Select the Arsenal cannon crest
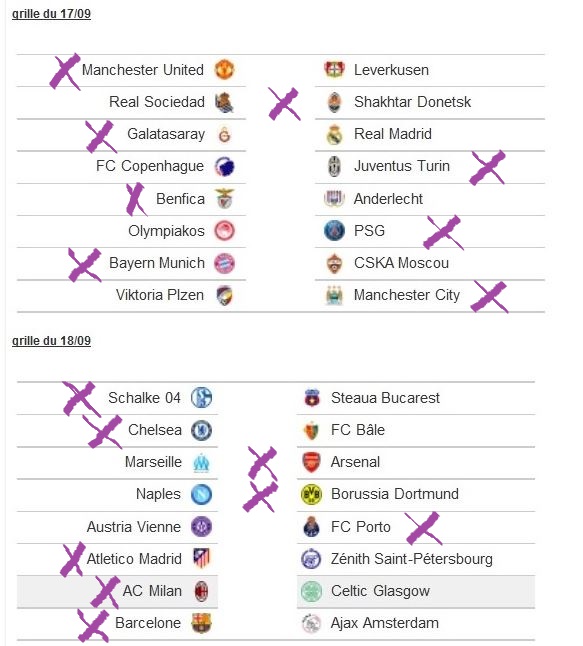Image resolution: width=583 pixels, height=646 pixels. 311,462
